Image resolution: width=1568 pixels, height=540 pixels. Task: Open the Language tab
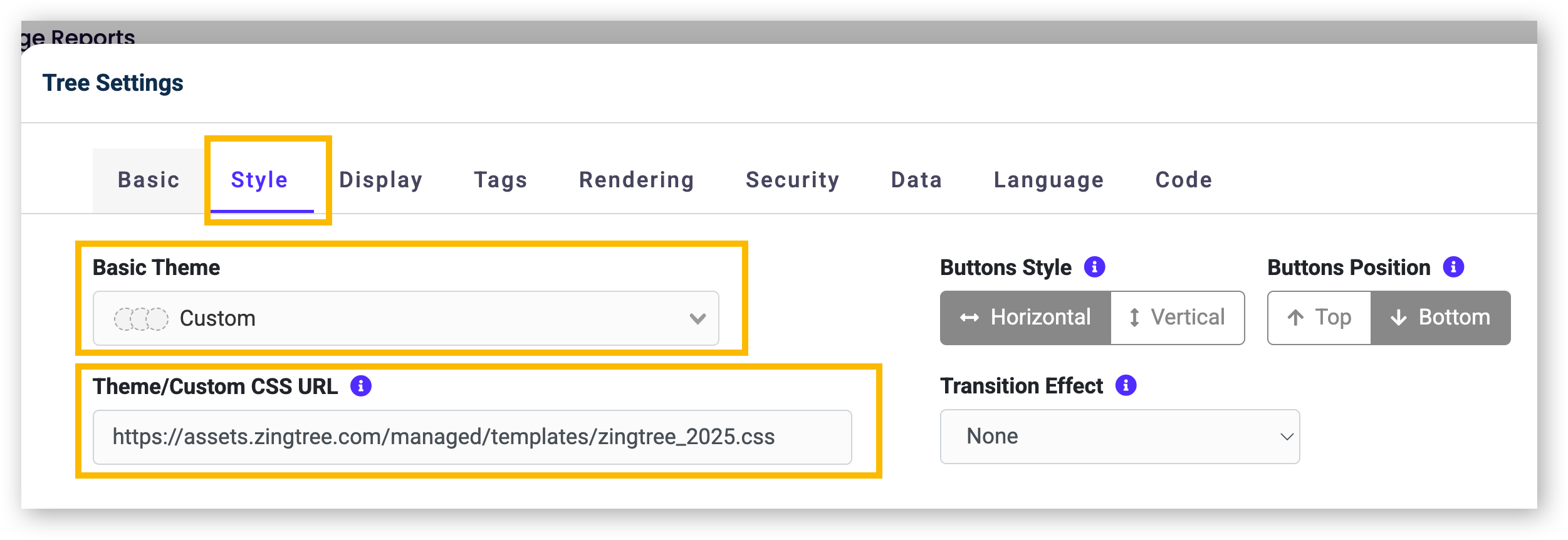(x=1048, y=180)
